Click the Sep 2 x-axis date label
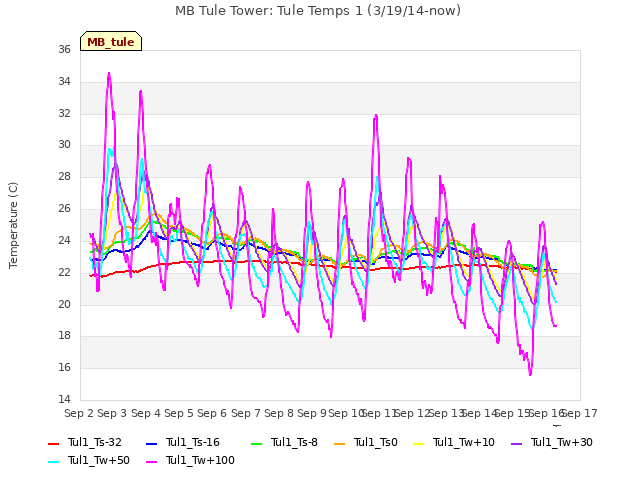 click(x=79, y=413)
